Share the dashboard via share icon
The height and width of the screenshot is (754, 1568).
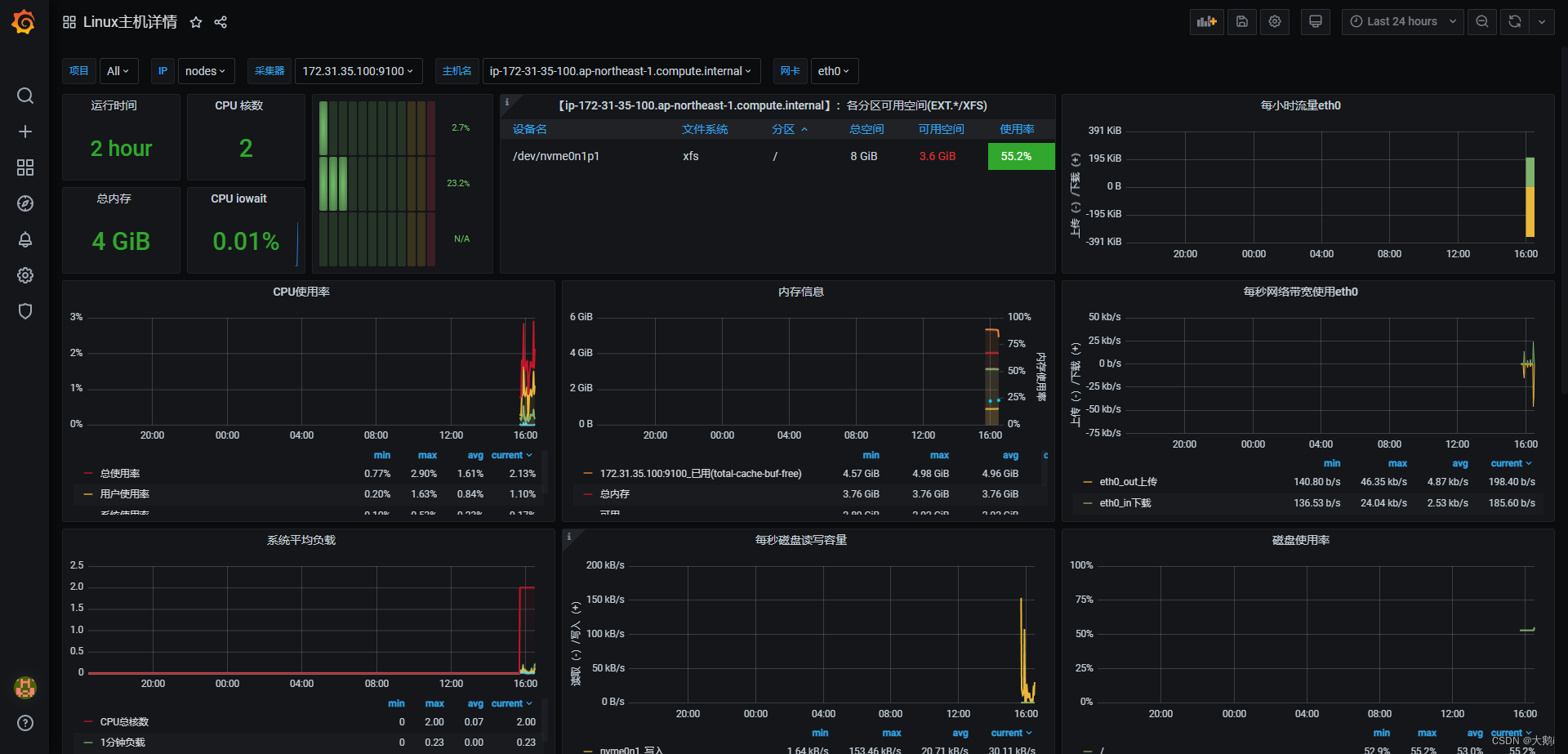(x=220, y=22)
